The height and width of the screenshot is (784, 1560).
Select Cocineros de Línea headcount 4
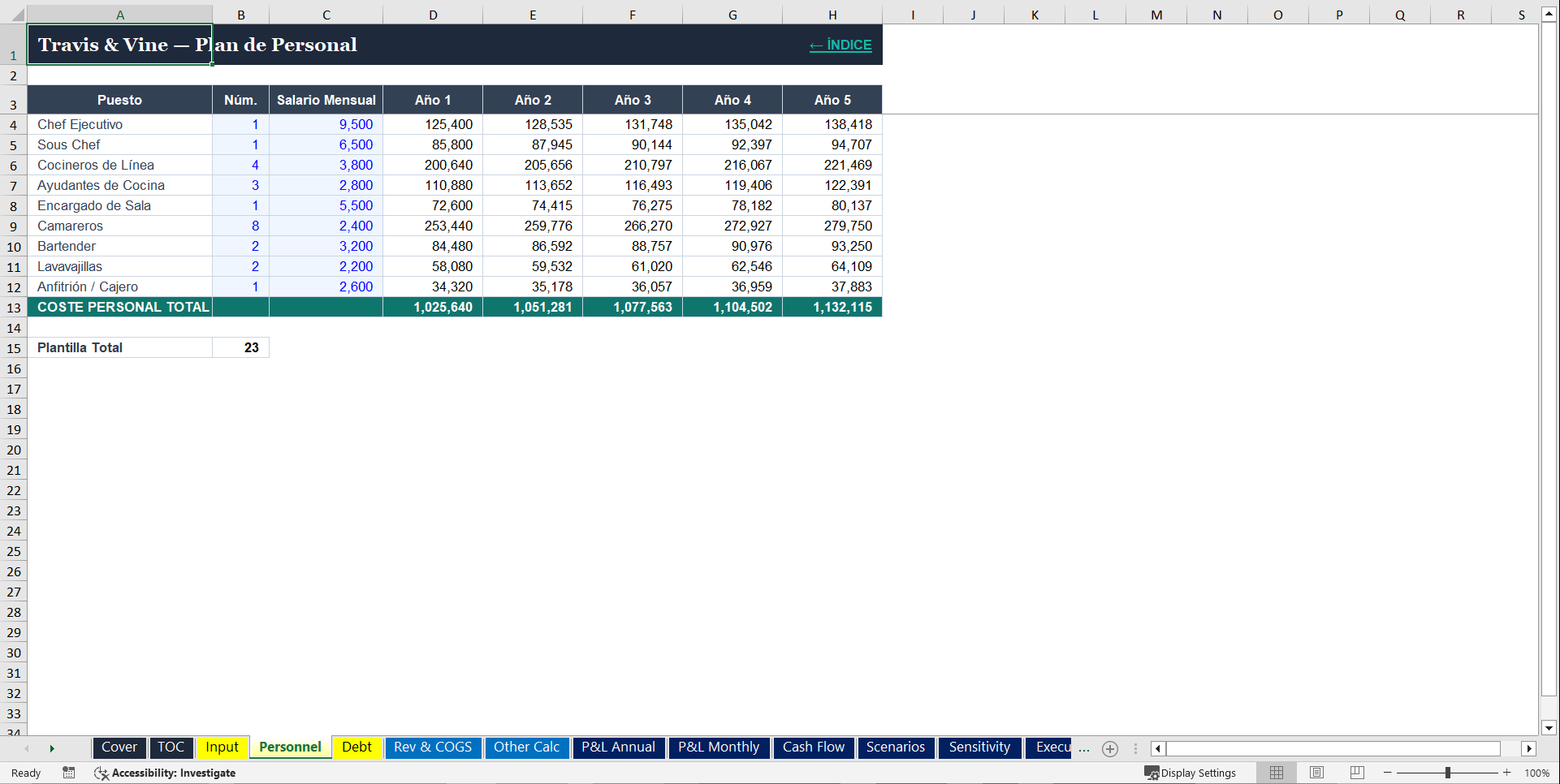241,165
